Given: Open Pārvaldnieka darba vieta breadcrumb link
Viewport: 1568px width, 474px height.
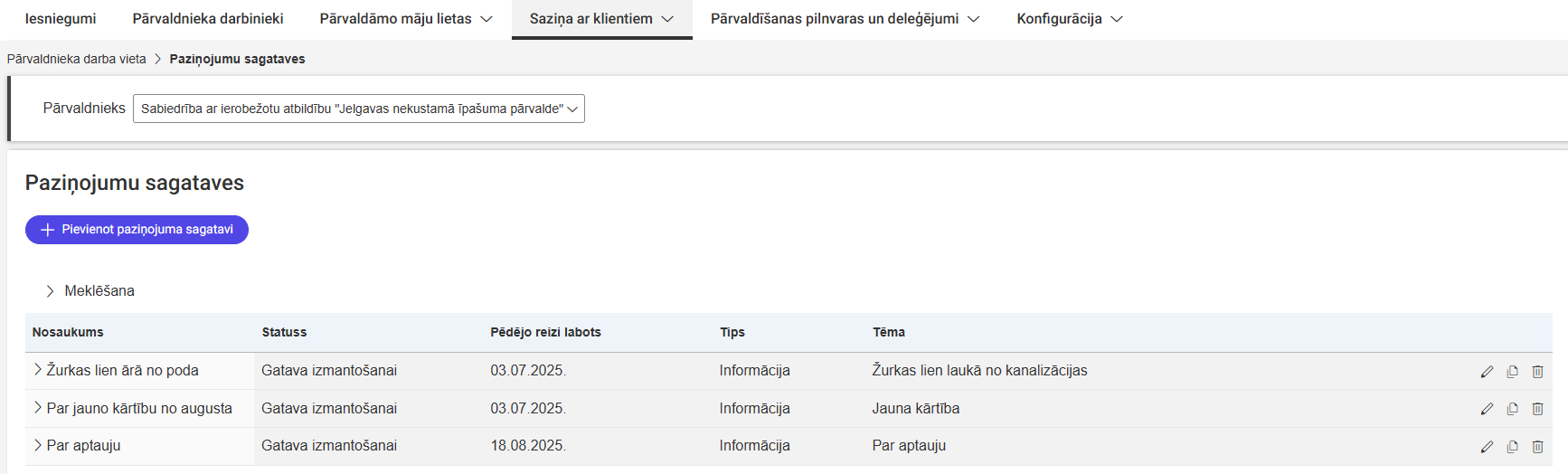Looking at the screenshot, I should point(77,59).
